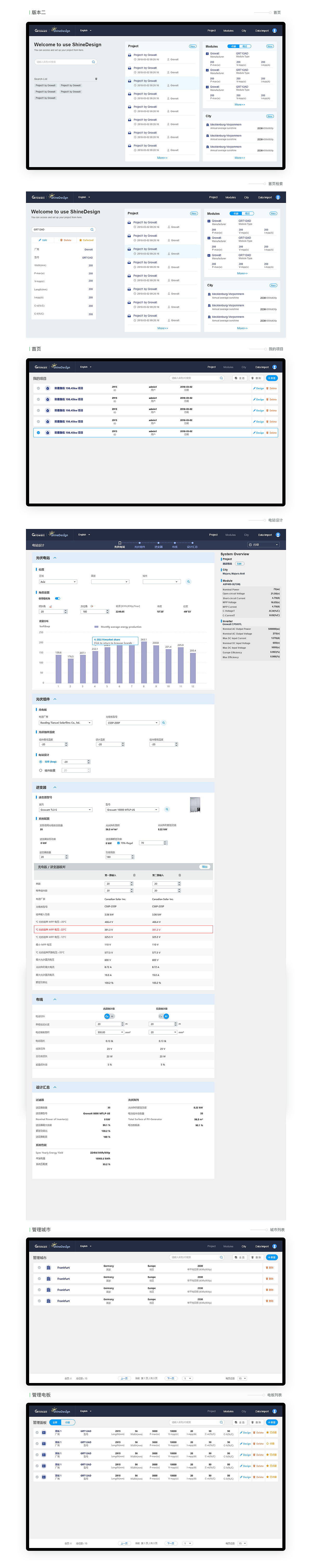
Task: Click the month 8 bar showing 263.1
Action: [144, 662]
